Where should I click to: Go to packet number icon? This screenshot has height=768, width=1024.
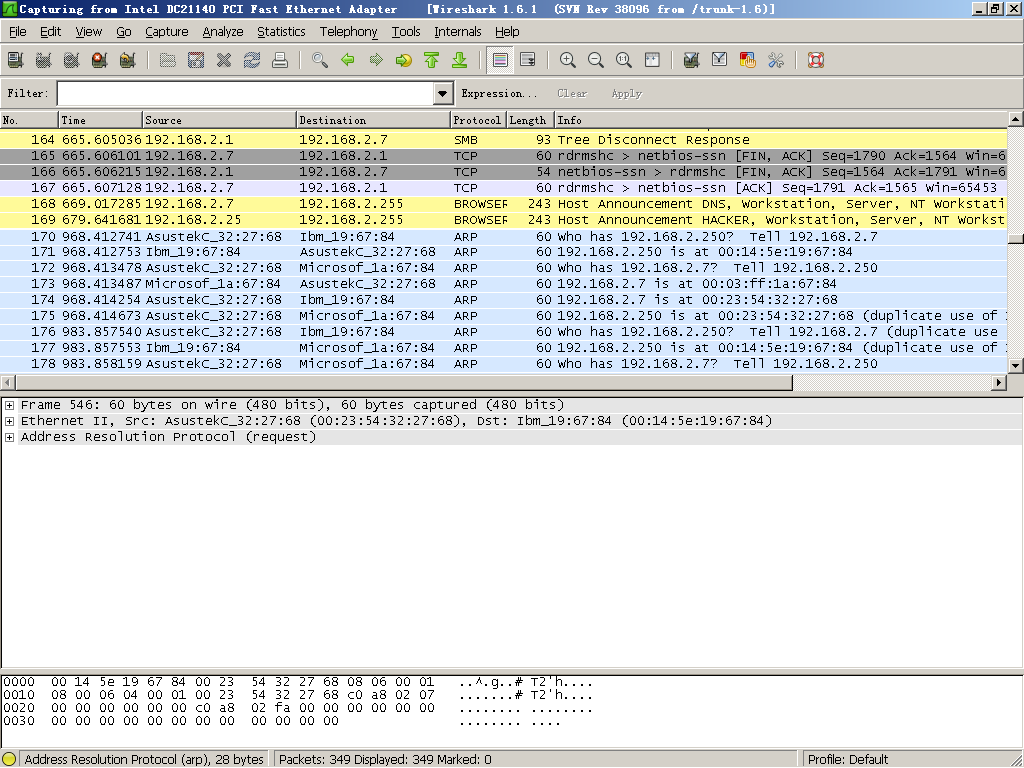[x=404, y=60]
